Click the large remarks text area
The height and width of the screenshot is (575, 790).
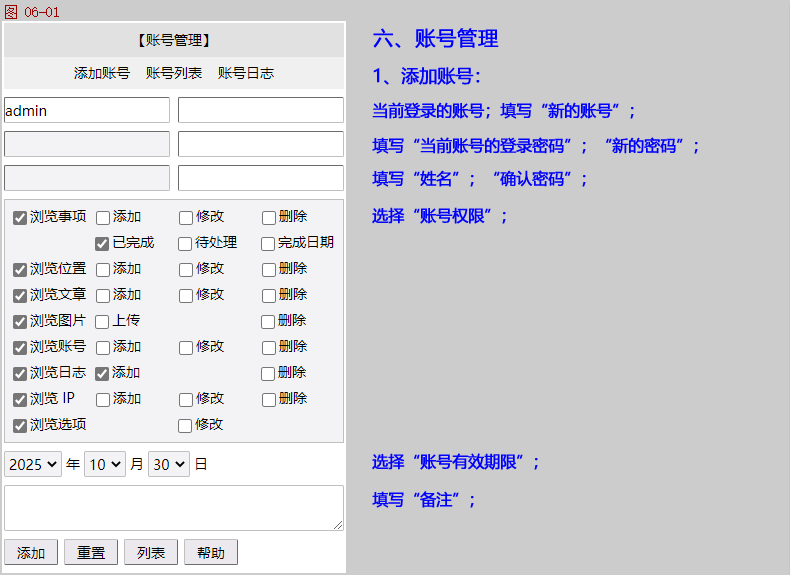click(x=174, y=508)
